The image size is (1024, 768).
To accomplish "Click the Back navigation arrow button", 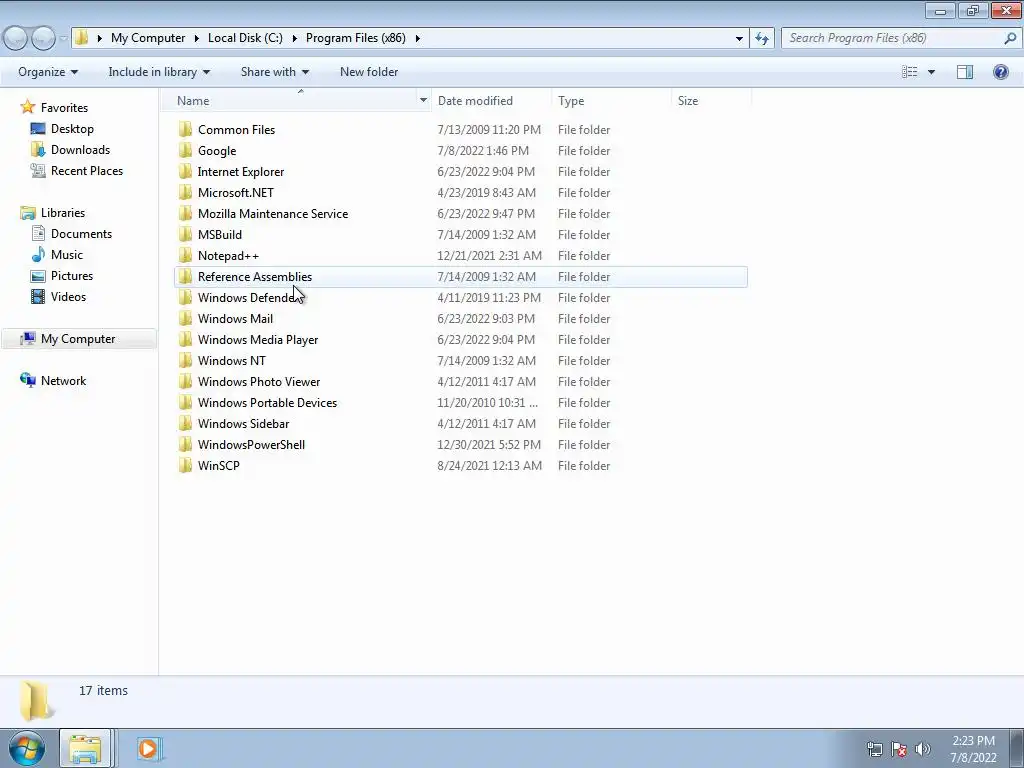I will coord(16,39).
